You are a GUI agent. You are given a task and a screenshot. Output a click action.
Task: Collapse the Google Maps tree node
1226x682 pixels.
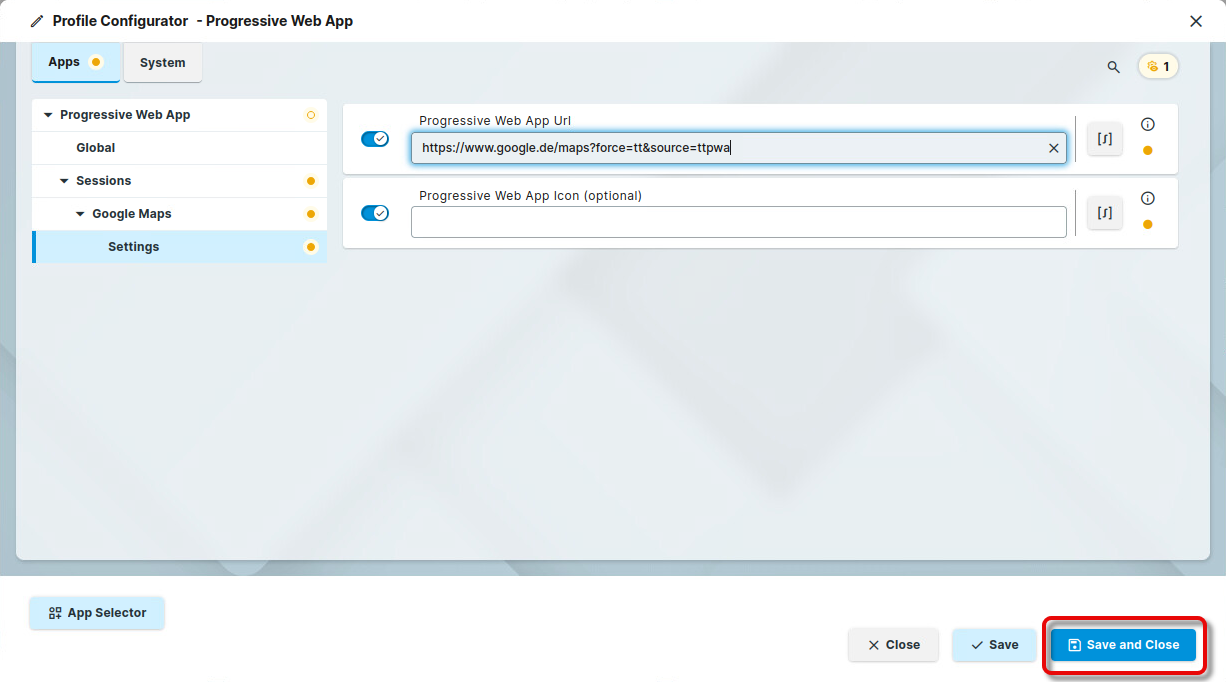pos(80,214)
